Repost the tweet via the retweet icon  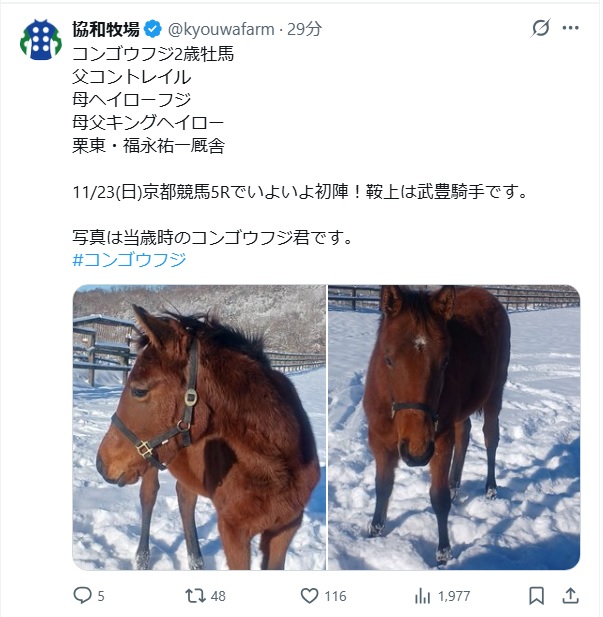point(196,596)
